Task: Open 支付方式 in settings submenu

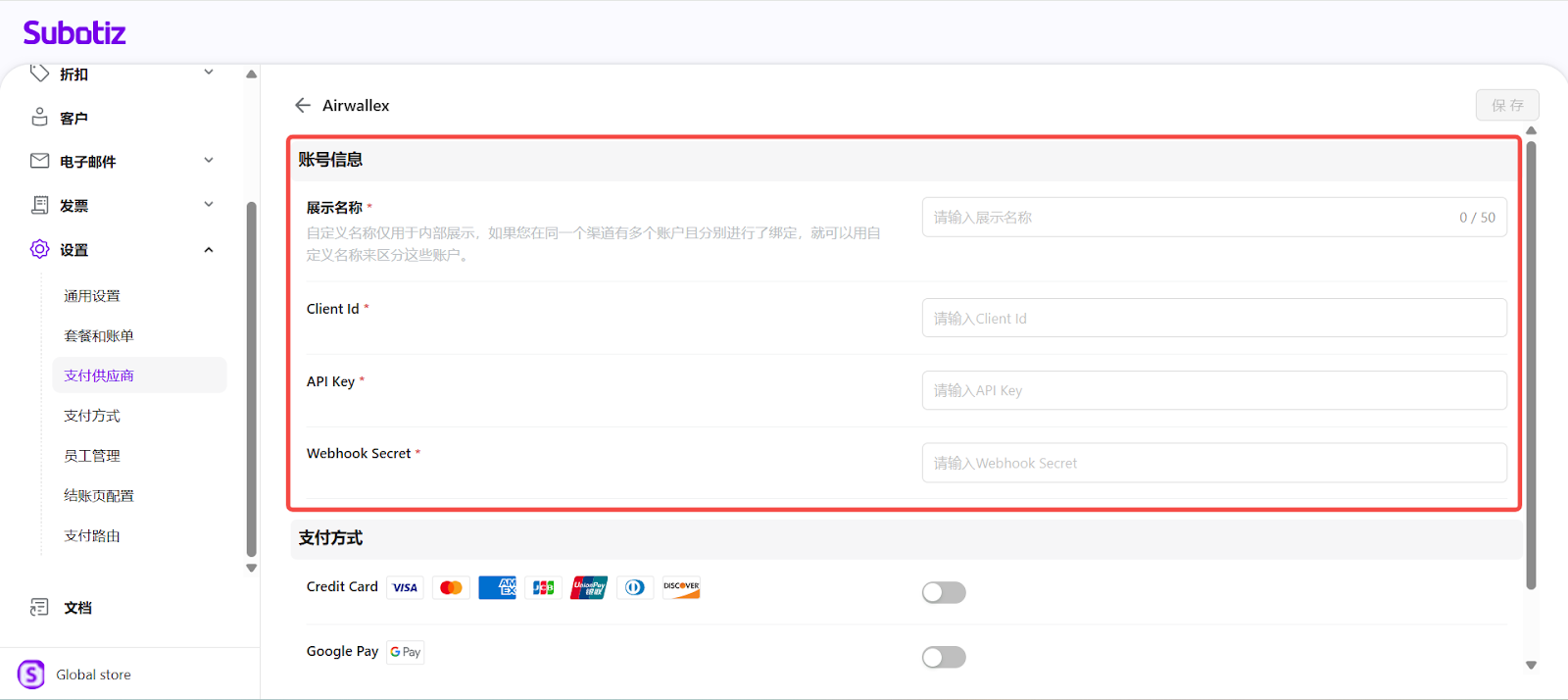Action: (x=92, y=416)
